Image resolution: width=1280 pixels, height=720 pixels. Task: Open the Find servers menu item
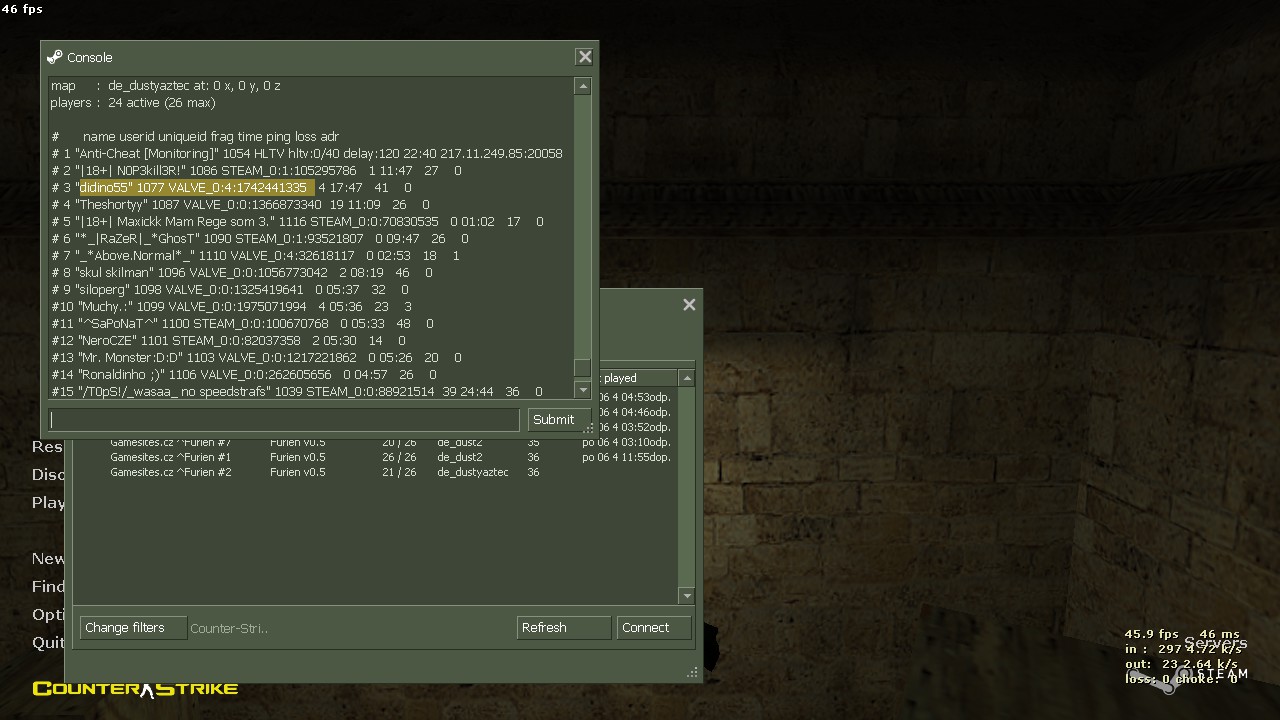48,587
